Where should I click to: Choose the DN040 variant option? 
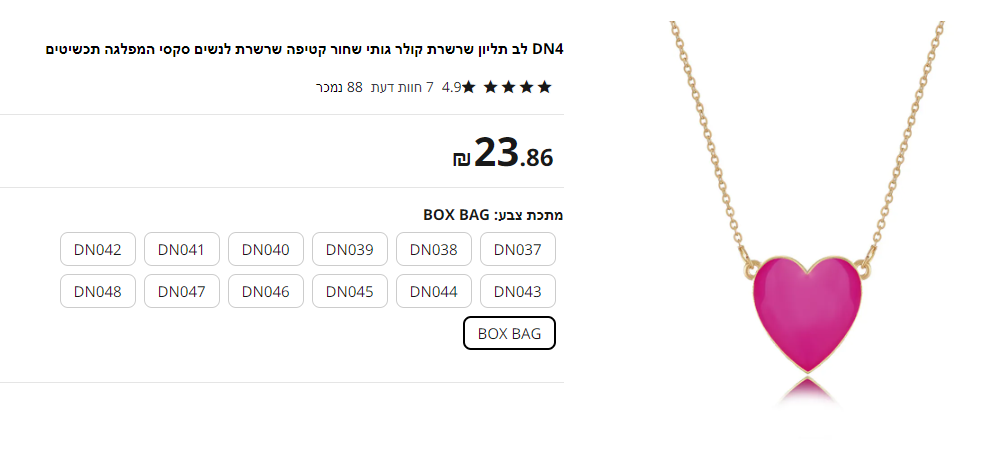(x=265, y=249)
